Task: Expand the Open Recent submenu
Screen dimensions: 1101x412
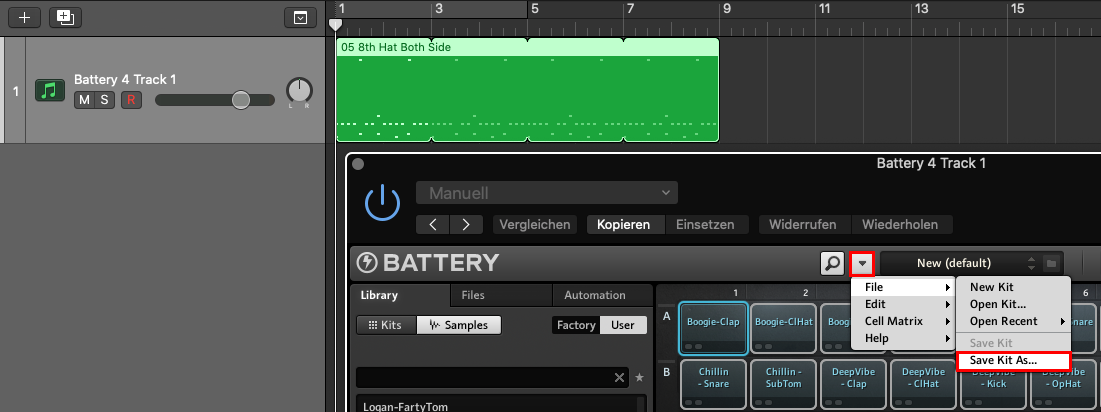Action: tap(1013, 321)
